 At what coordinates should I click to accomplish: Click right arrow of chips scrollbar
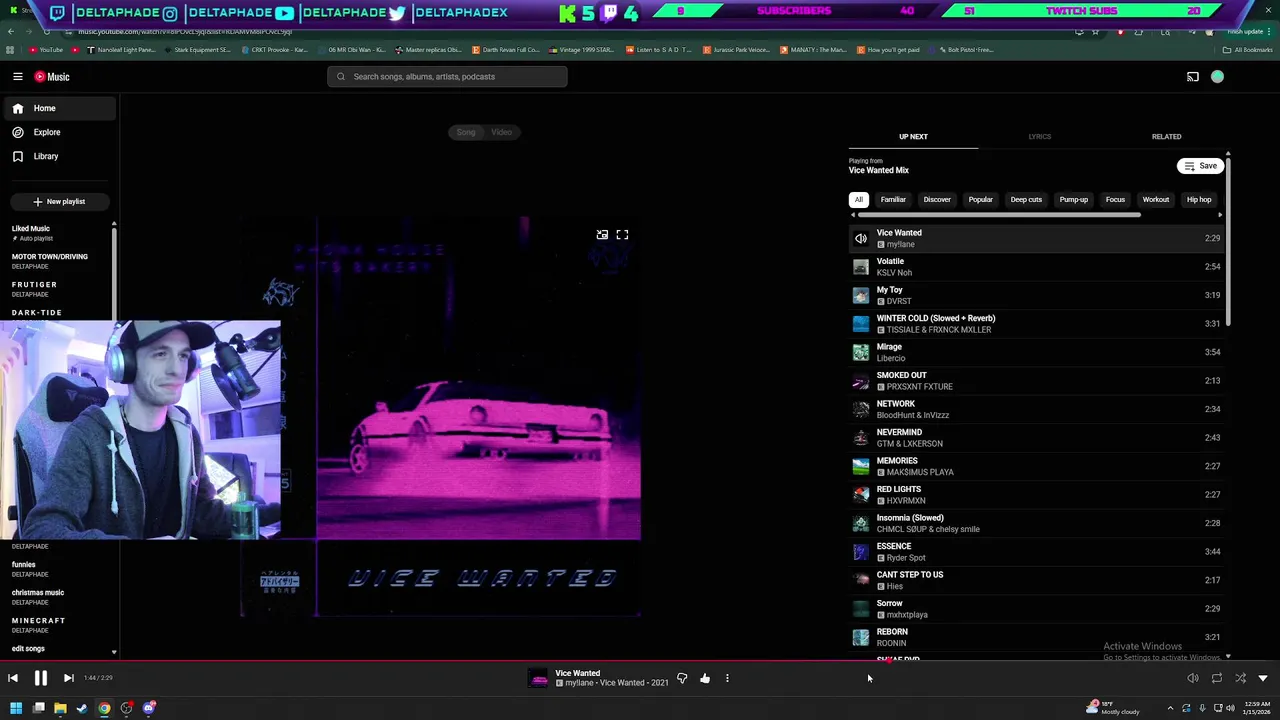1220,215
